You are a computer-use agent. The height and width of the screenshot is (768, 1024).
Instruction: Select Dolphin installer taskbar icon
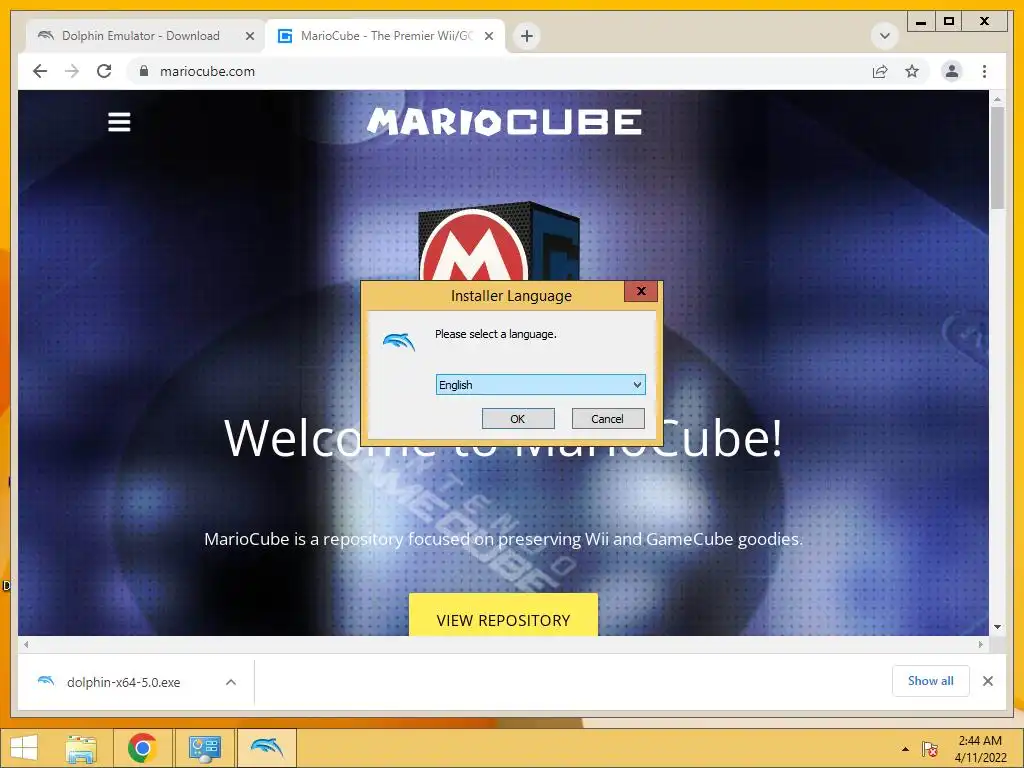tap(266, 748)
